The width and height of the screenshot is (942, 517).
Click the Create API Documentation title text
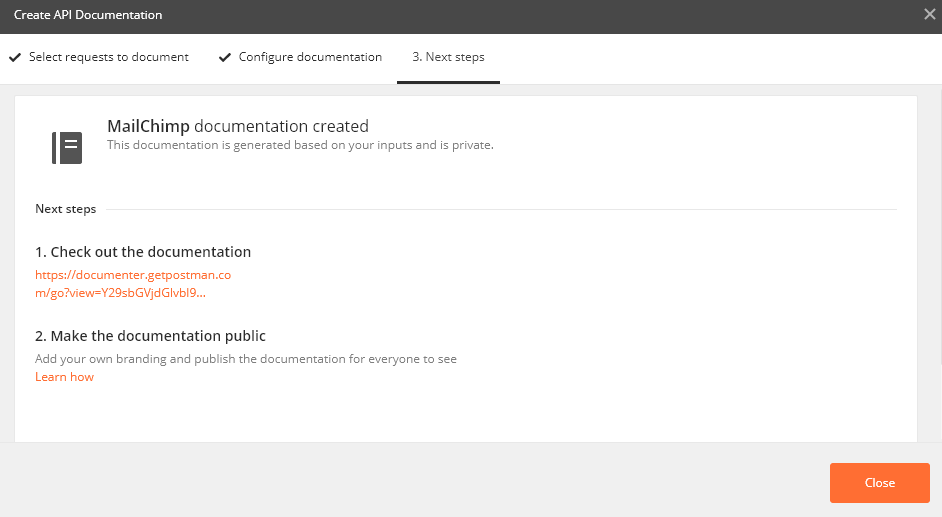coord(88,15)
